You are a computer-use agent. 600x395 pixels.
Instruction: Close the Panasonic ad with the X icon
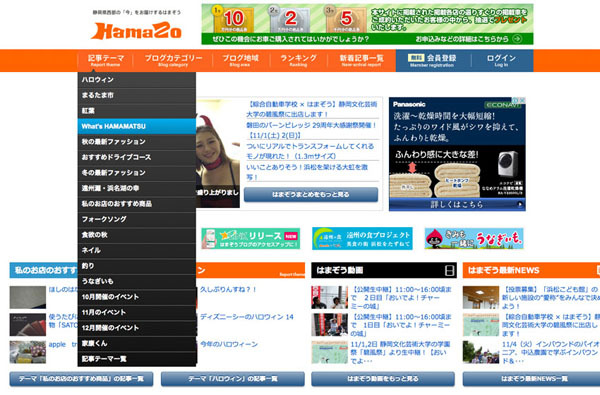click(522, 100)
